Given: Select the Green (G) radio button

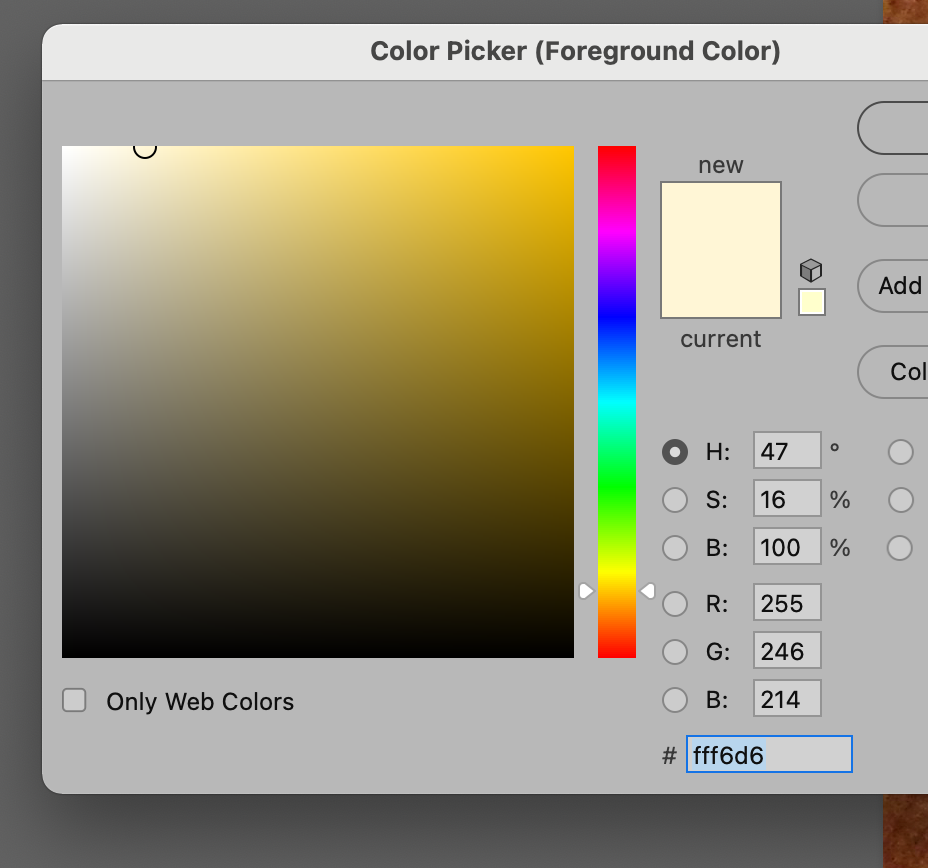Looking at the screenshot, I should [675, 650].
